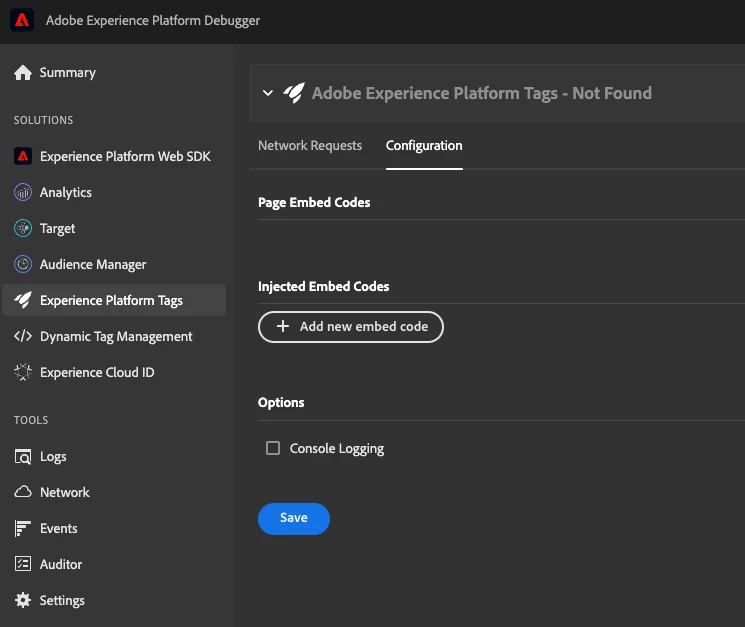Click the Events bars icon
Image resolution: width=745 pixels, height=627 pixels.
pos(23,528)
